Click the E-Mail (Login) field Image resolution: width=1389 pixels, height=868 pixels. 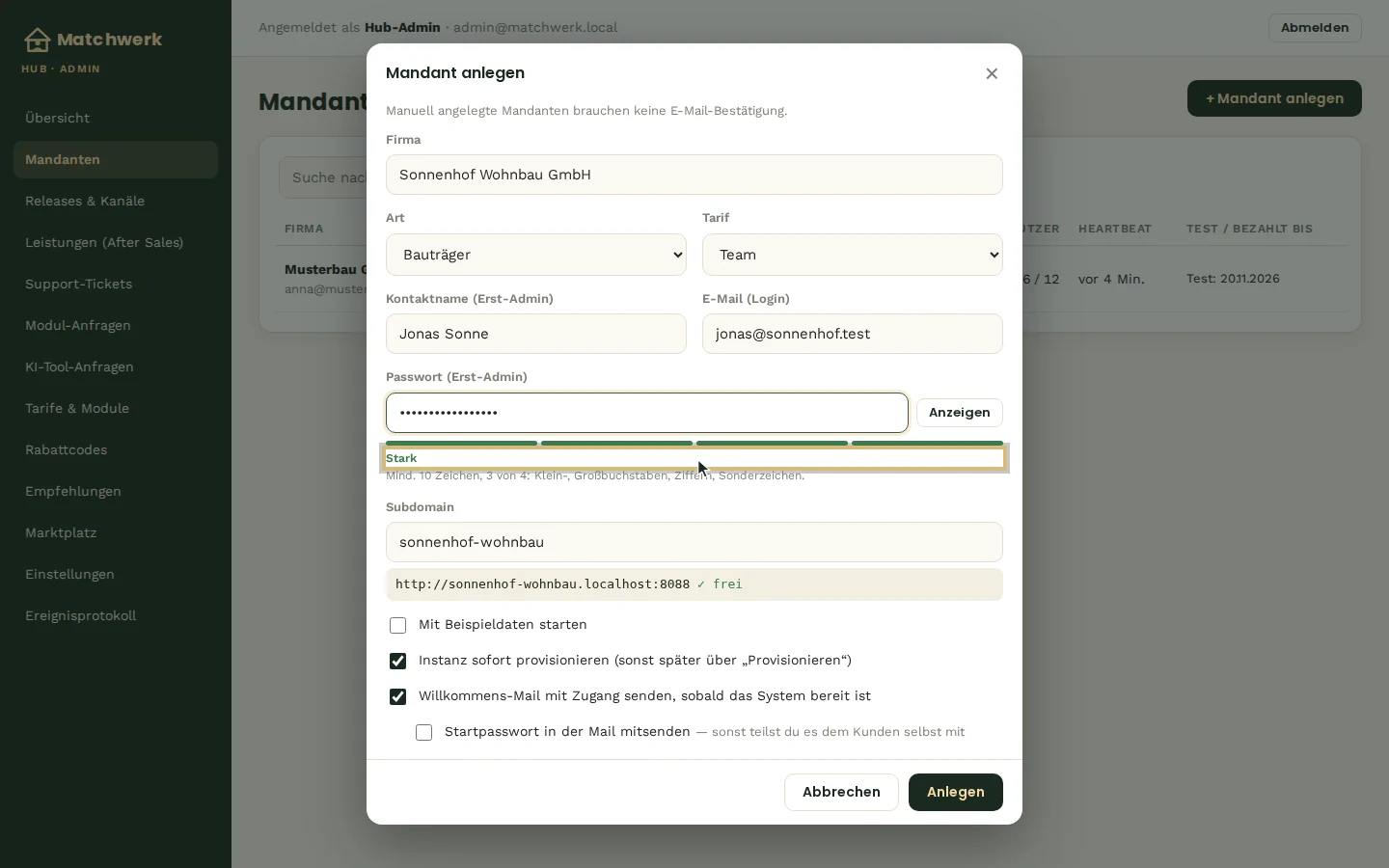click(x=853, y=334)
